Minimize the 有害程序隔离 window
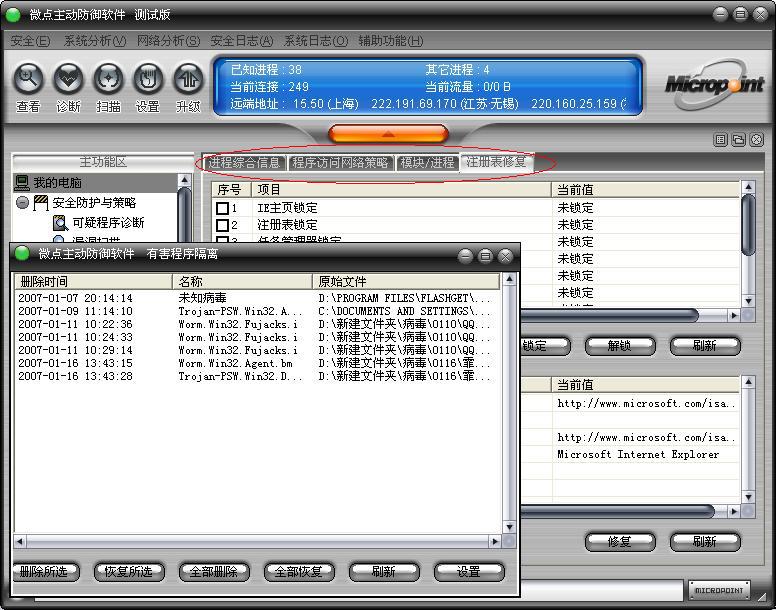 (x=465, y=256)
